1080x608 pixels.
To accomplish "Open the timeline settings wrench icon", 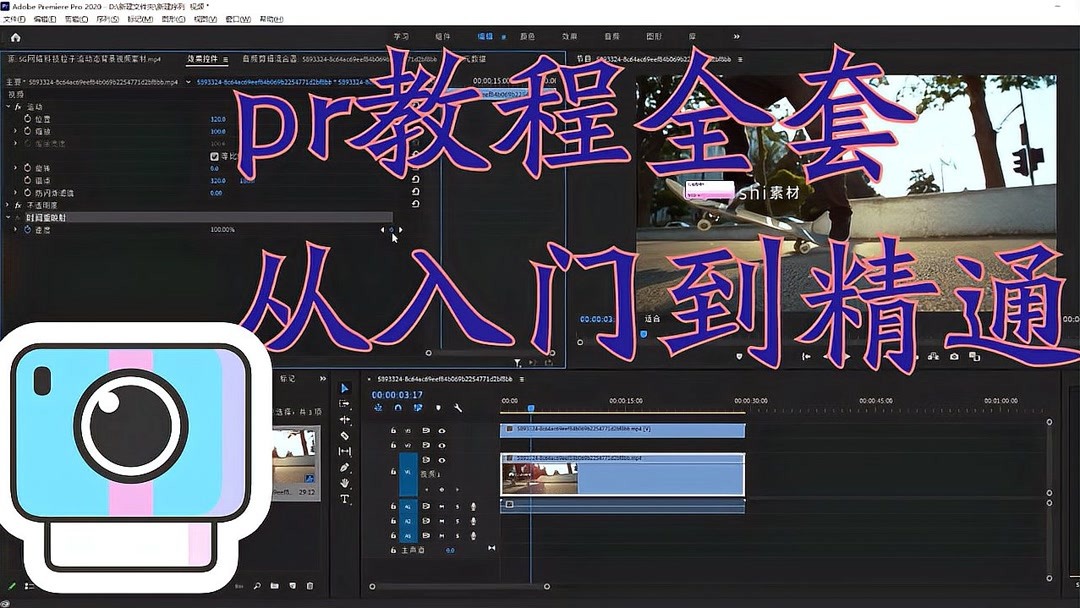I will 459,406.
